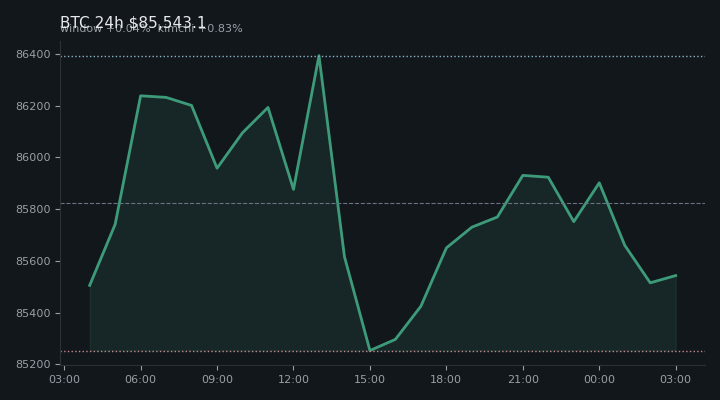Click the 00:00 time axis label

pos(599,379)
